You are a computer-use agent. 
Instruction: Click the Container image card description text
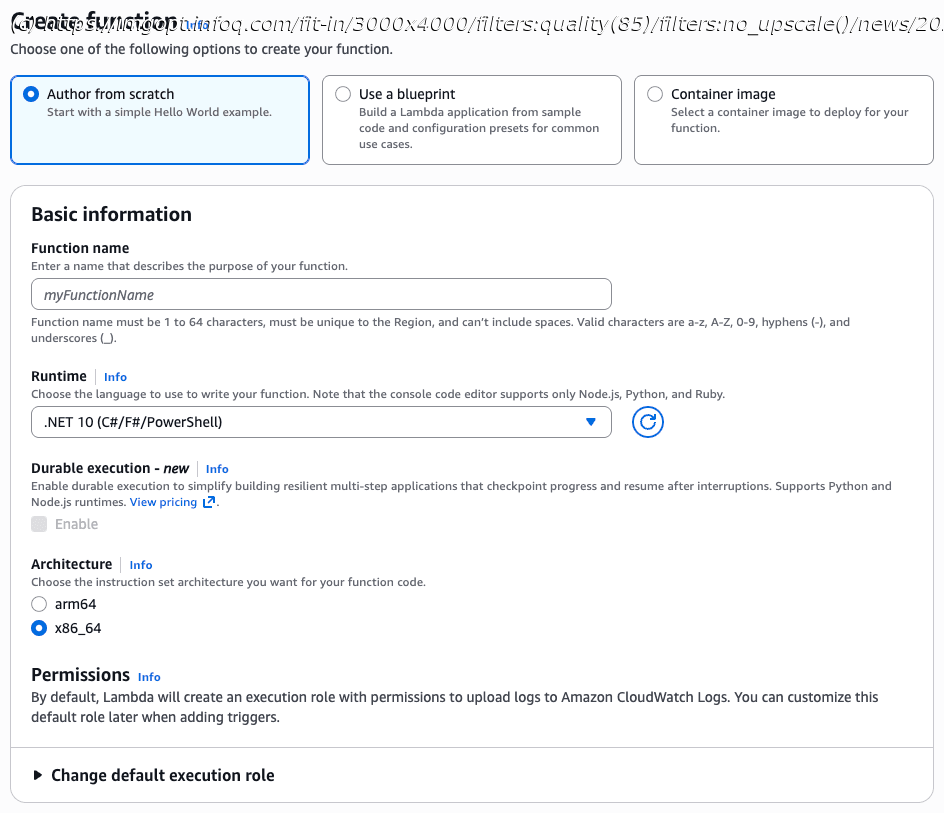point(789,120)
